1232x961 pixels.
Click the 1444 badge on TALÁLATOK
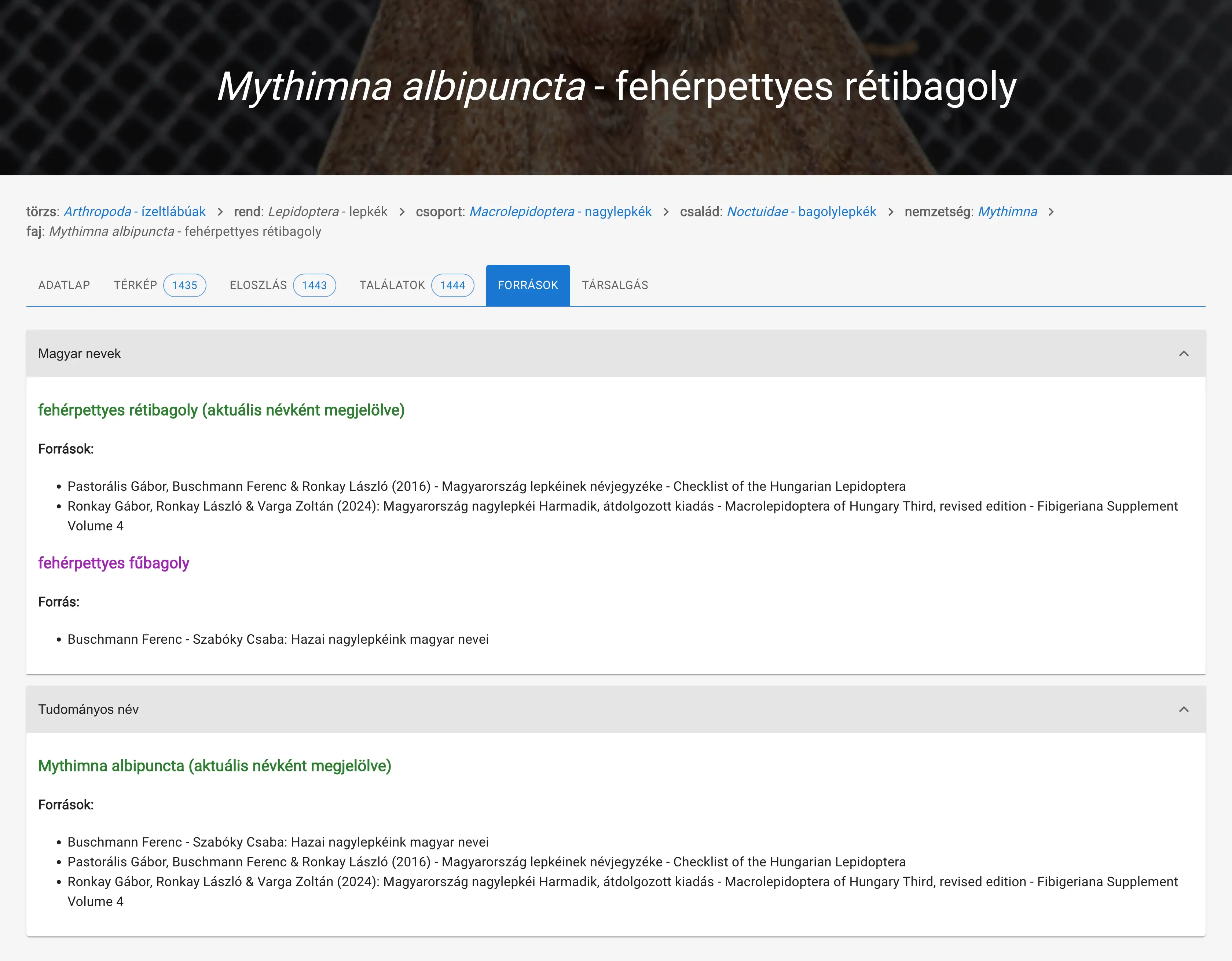[x=452, y=285]
